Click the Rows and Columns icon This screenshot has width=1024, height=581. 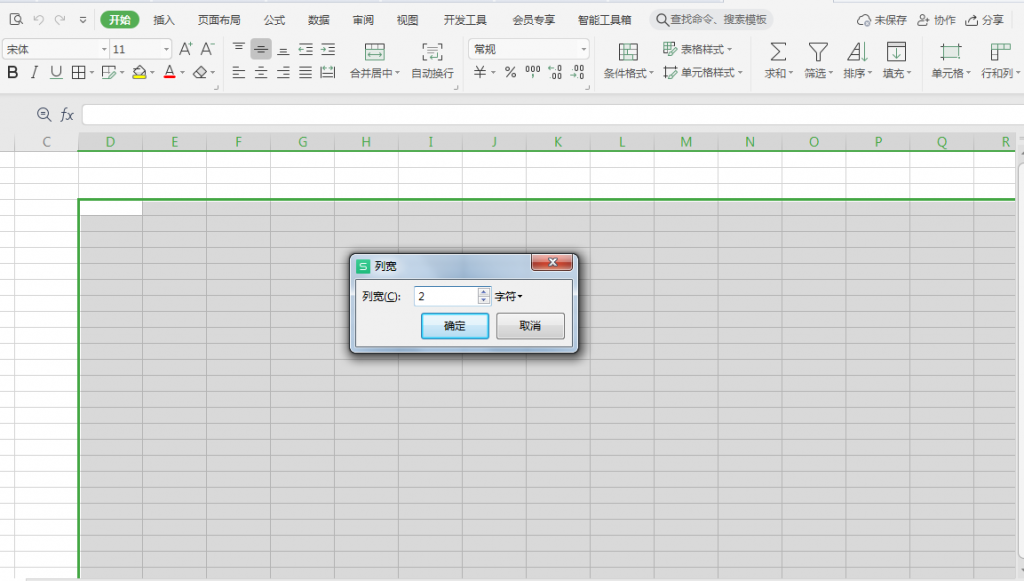click(x=999, y=52)
